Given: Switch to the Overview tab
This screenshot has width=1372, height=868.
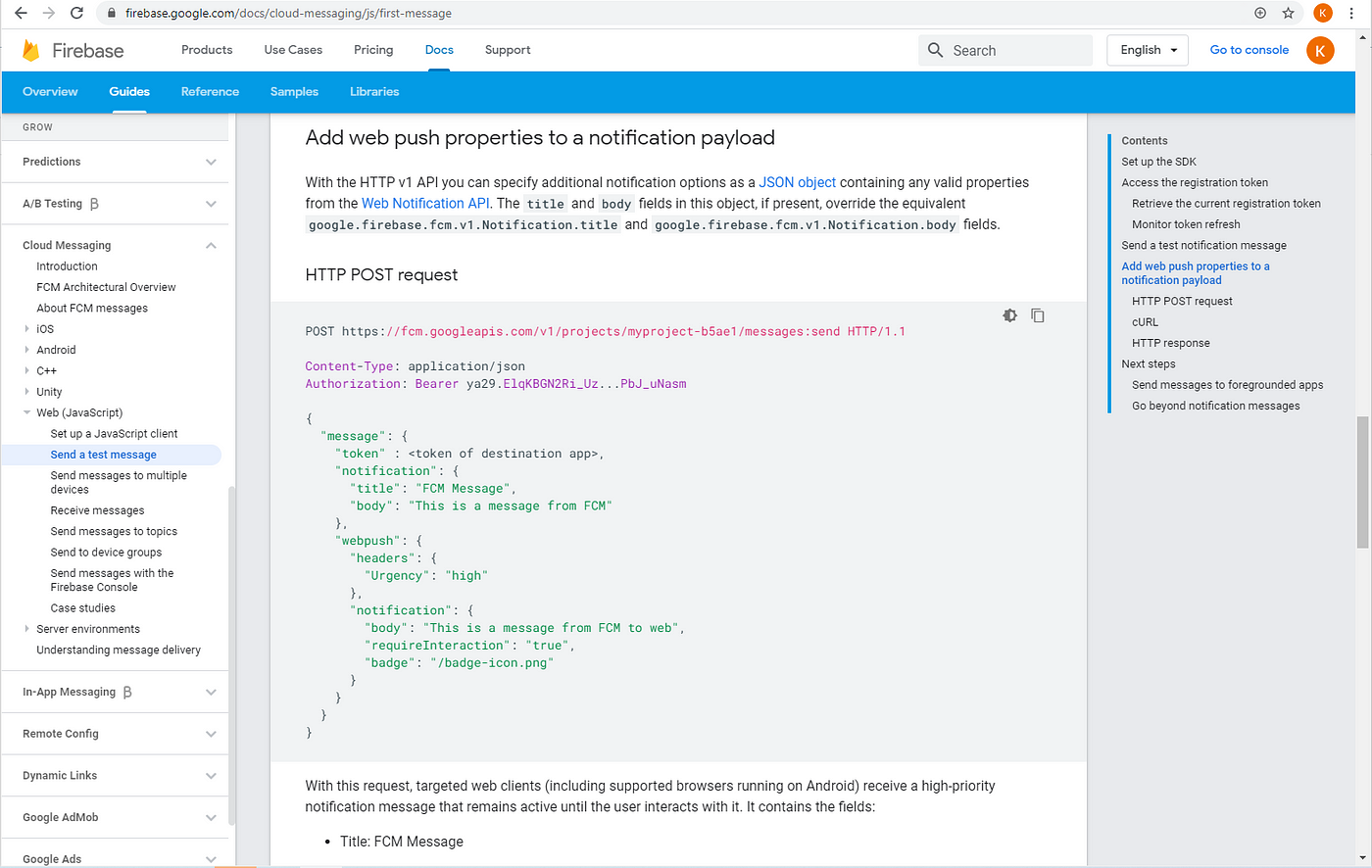Looking at the screenshot, I should coord(50,92).
